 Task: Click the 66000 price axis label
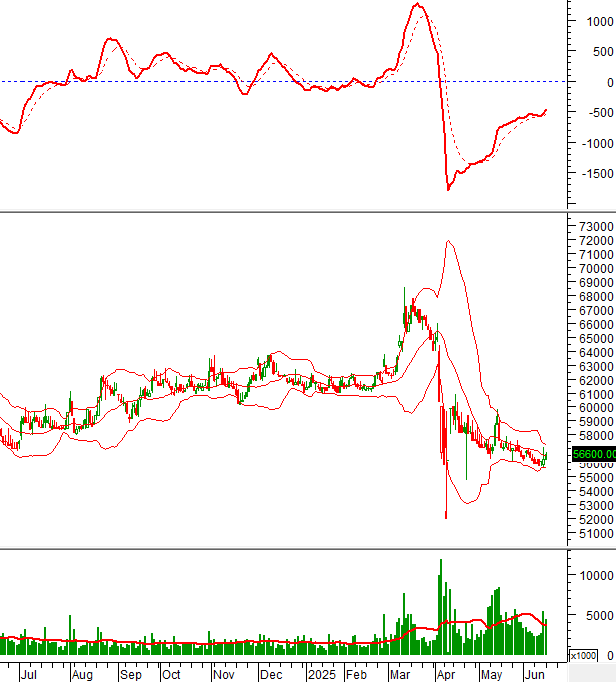pos(596,324)
